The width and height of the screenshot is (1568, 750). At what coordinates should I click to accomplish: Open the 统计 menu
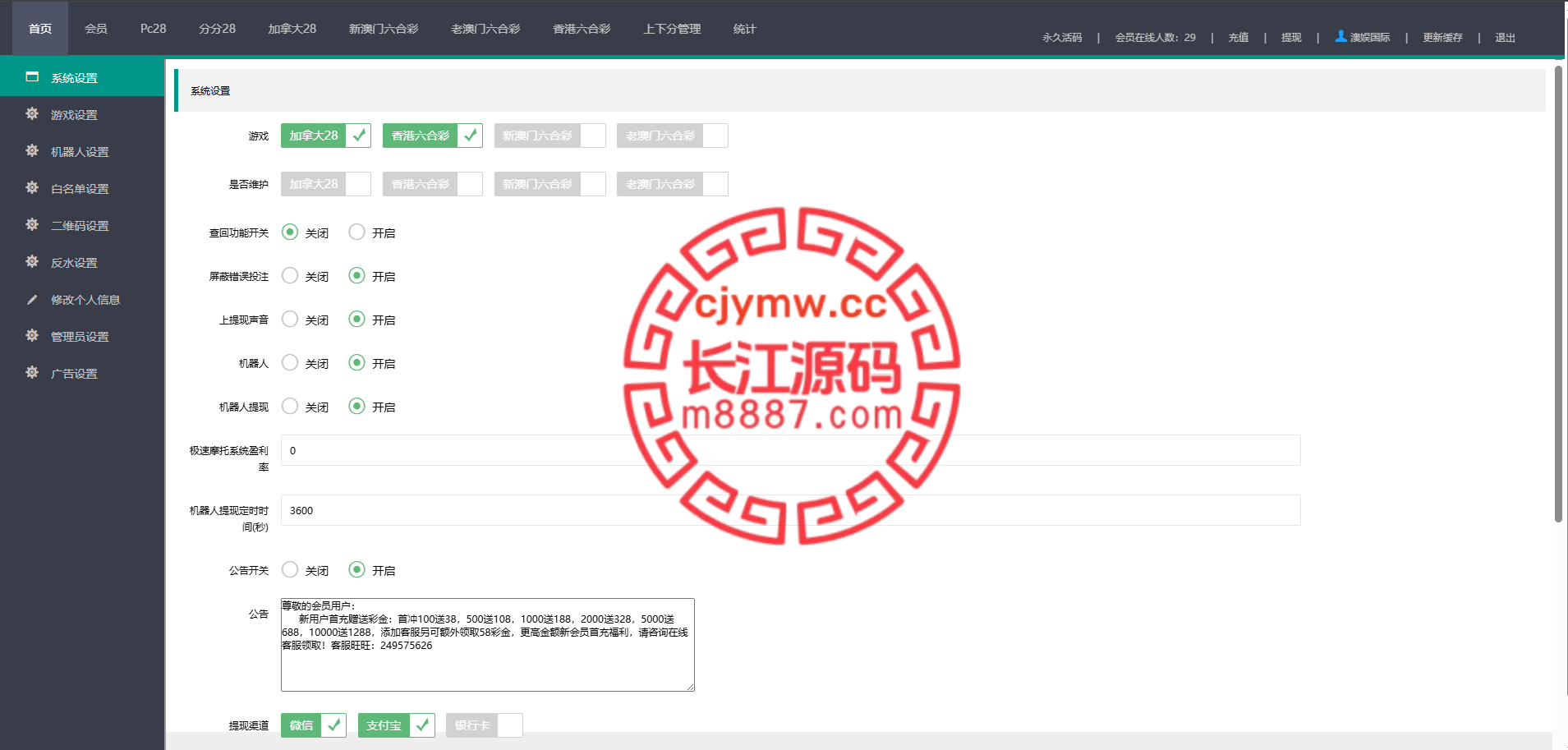point(745,29)
